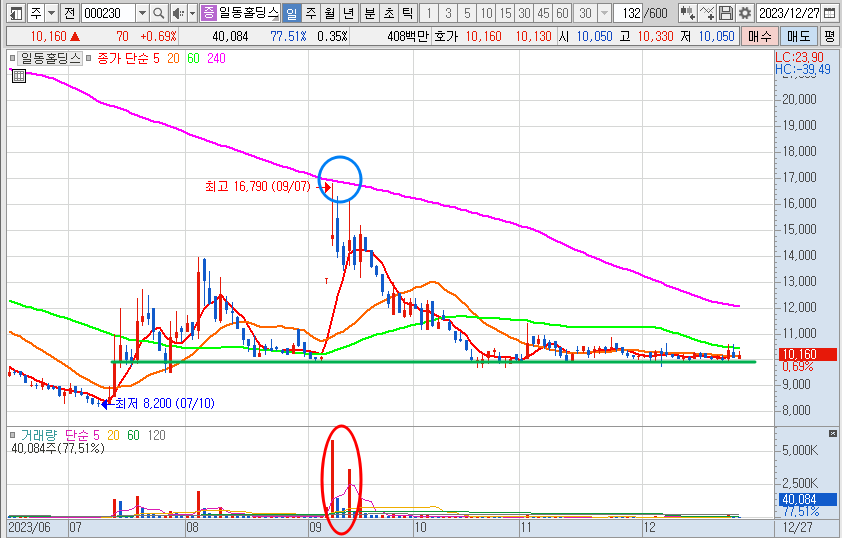Click the green 60 MA legend
Viewport: 842px width, 538px height.
[x=193, y=58]
